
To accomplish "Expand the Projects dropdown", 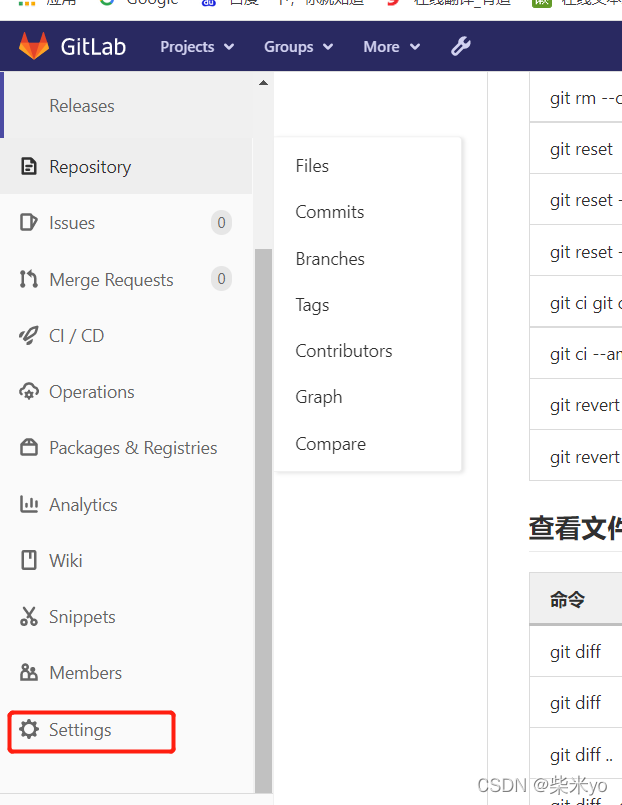I will point(197,47).
